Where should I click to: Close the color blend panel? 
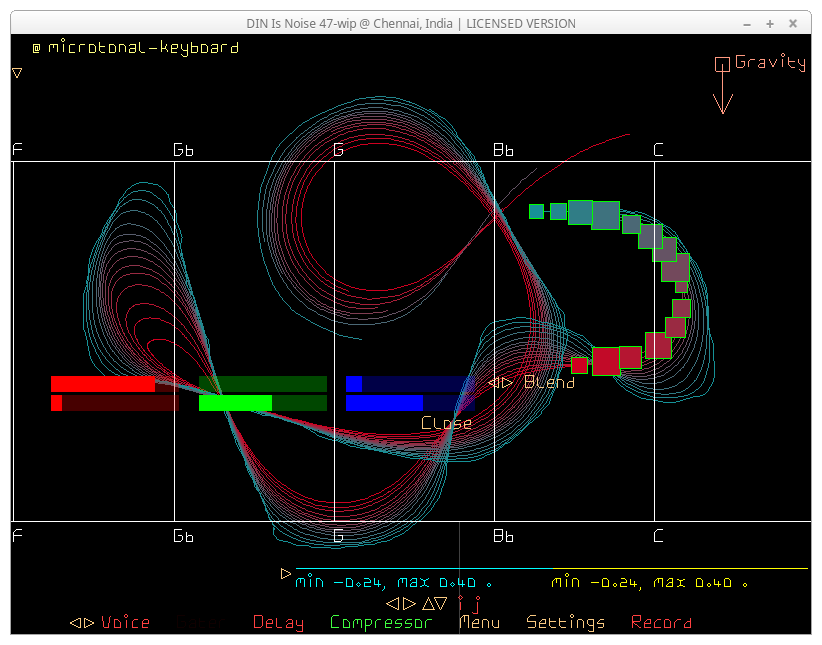(x=446, y=423)
